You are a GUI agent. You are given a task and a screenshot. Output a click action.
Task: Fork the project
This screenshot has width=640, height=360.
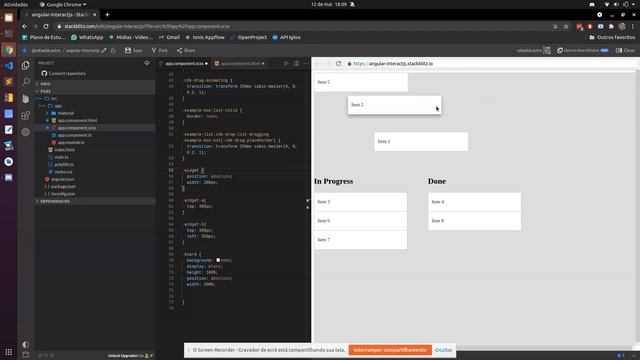click(x=160, y=50)
